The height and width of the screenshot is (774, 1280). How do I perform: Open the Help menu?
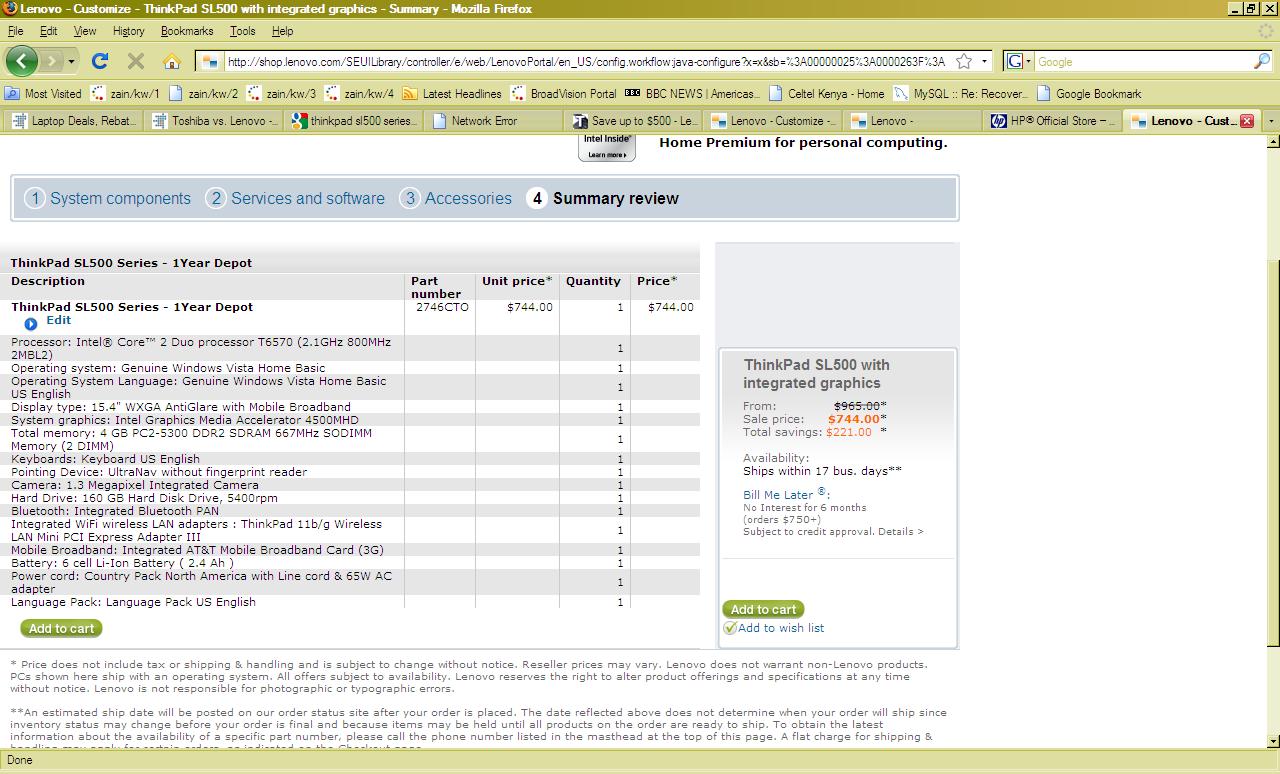tap(282, 31)
